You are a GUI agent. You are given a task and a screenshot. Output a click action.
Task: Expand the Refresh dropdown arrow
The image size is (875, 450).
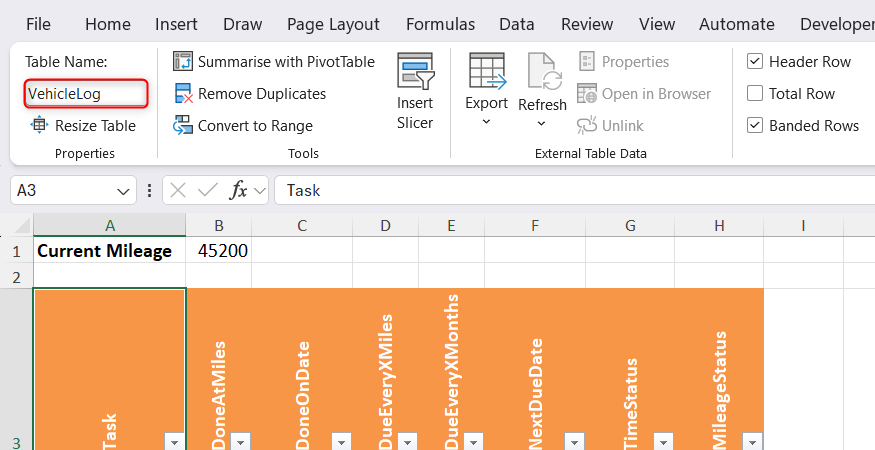point(541,123)
